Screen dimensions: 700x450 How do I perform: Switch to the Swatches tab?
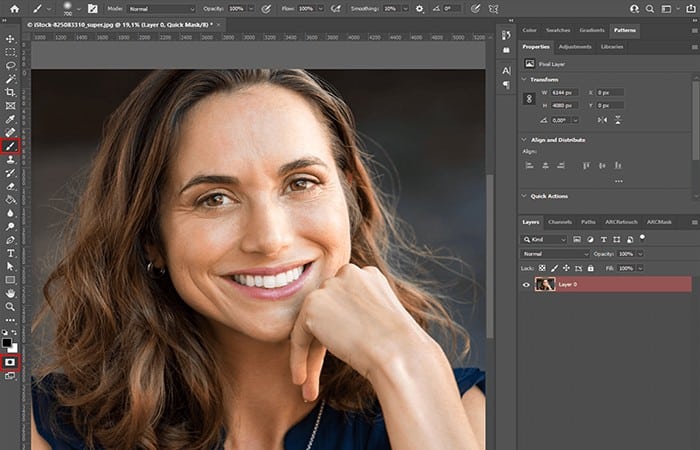(x=558, y=30)
